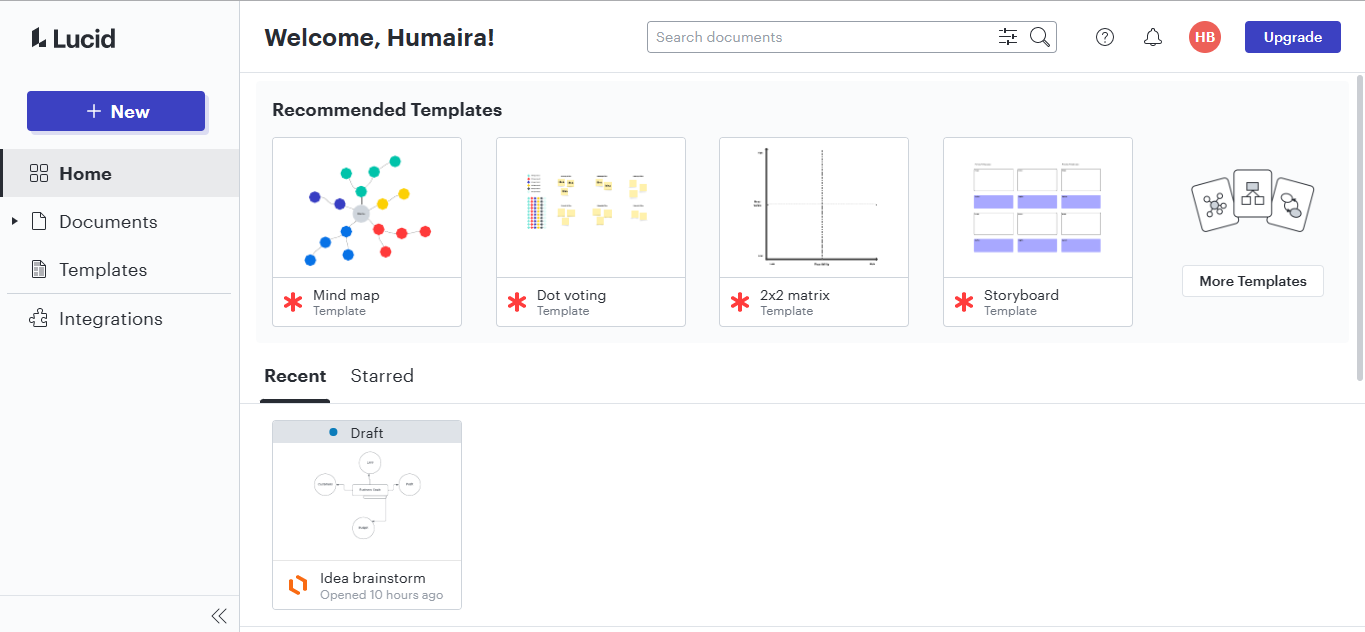This screenshot has height=632, width=1365.
Task: Switch to the Starred tab
Action: [x=382, y=375]
